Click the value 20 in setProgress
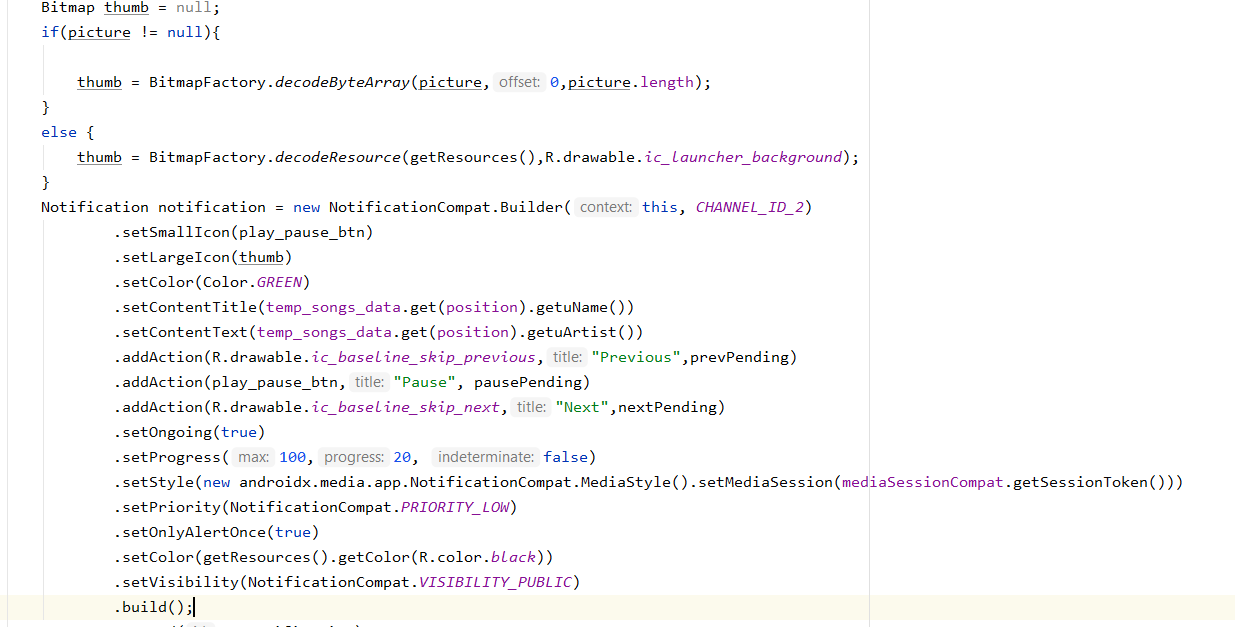Screen dimensions: 1235x627 click(402, 457)
